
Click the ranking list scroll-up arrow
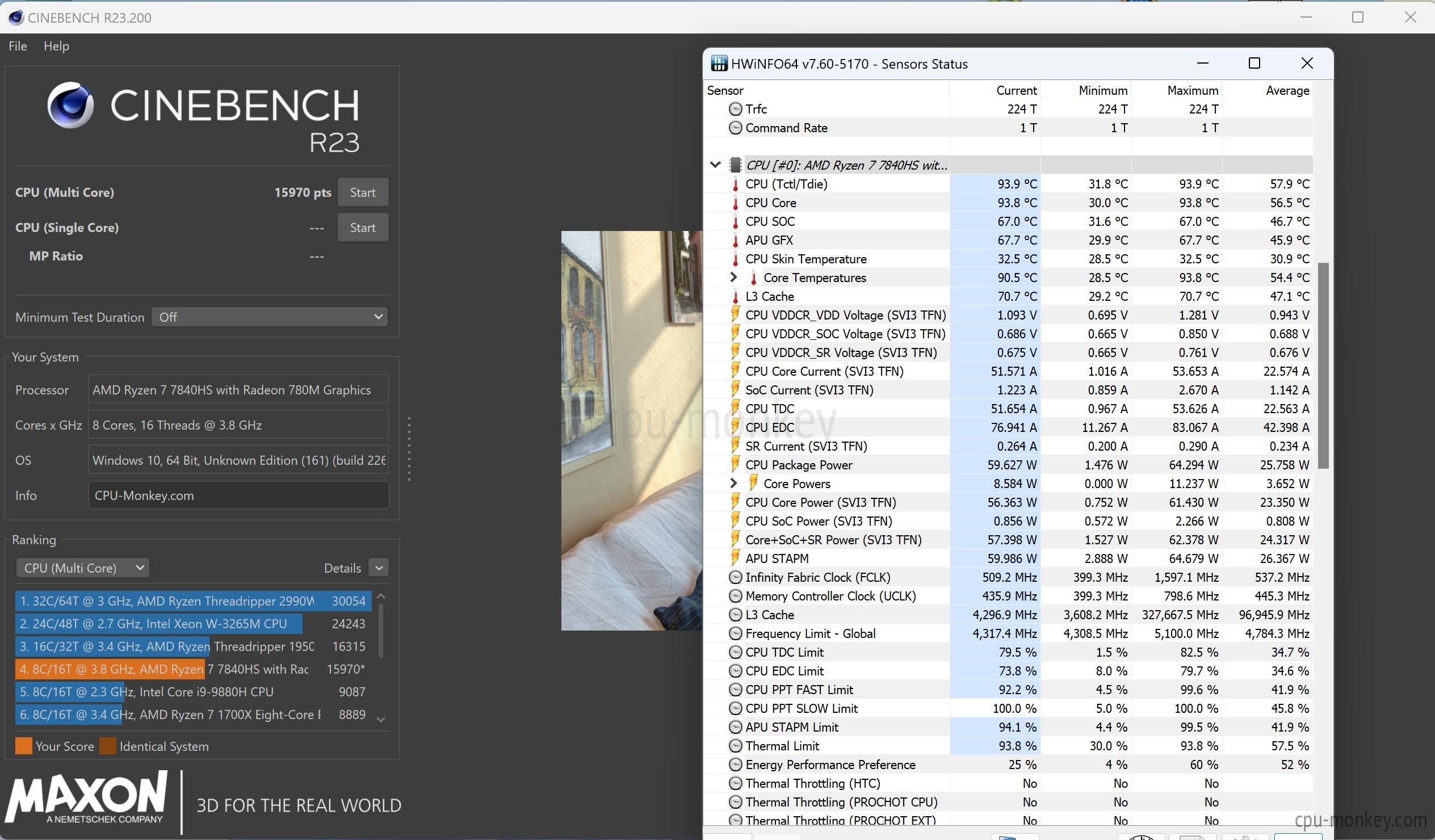[381, 597]
